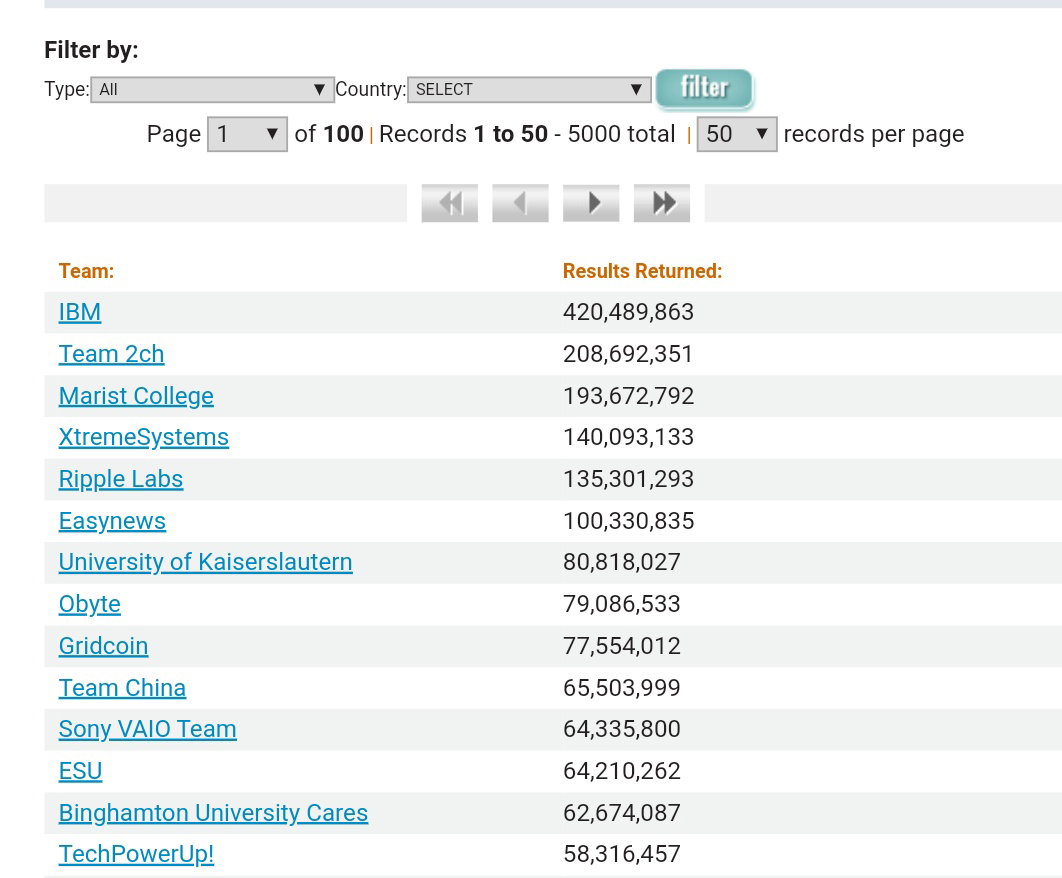Select the value 64,335,800
The image size is (1062, 878).
tap(622, 730)
